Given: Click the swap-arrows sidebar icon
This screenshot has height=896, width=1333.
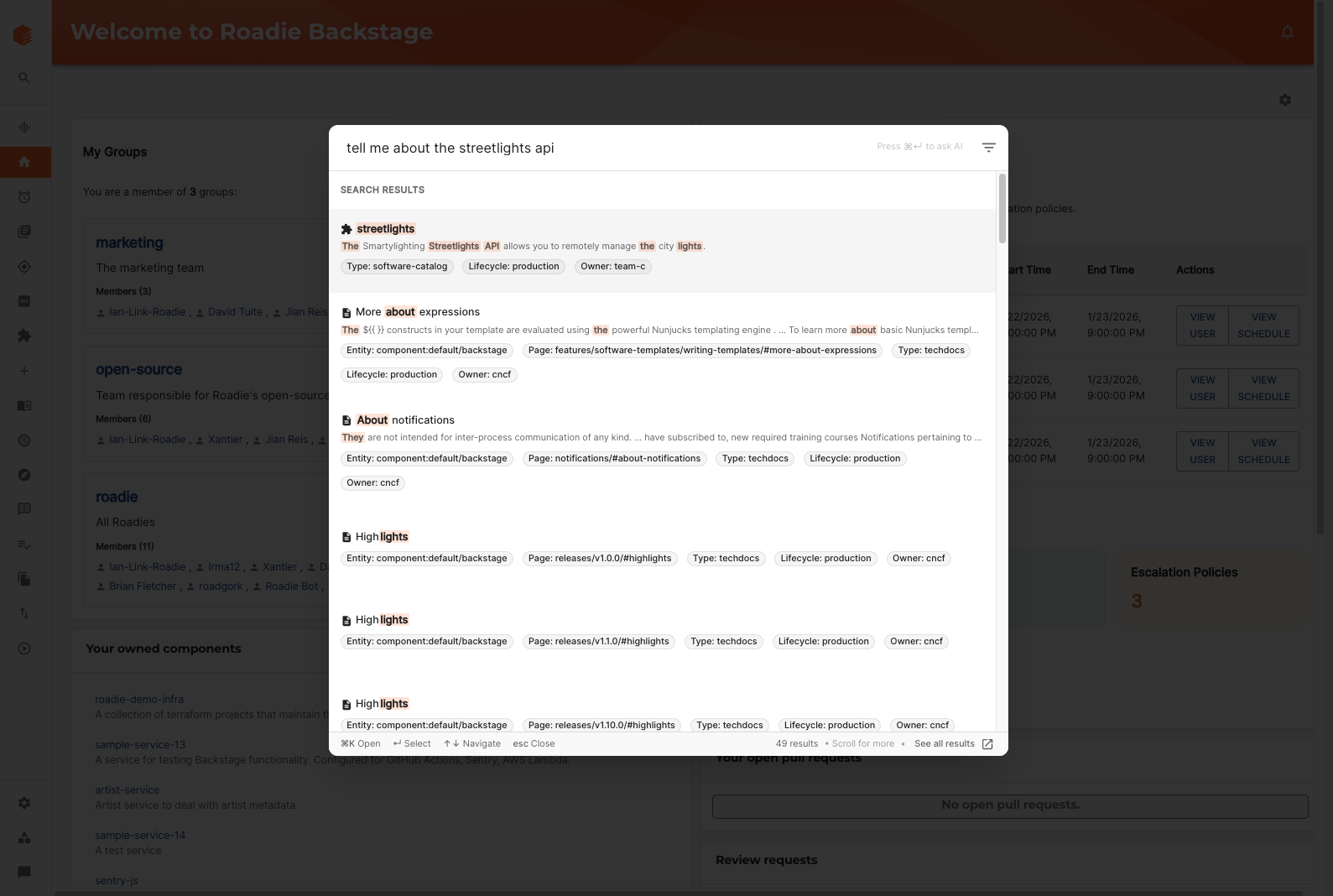Looking at the screenshot, I should (x=24, y=613).
